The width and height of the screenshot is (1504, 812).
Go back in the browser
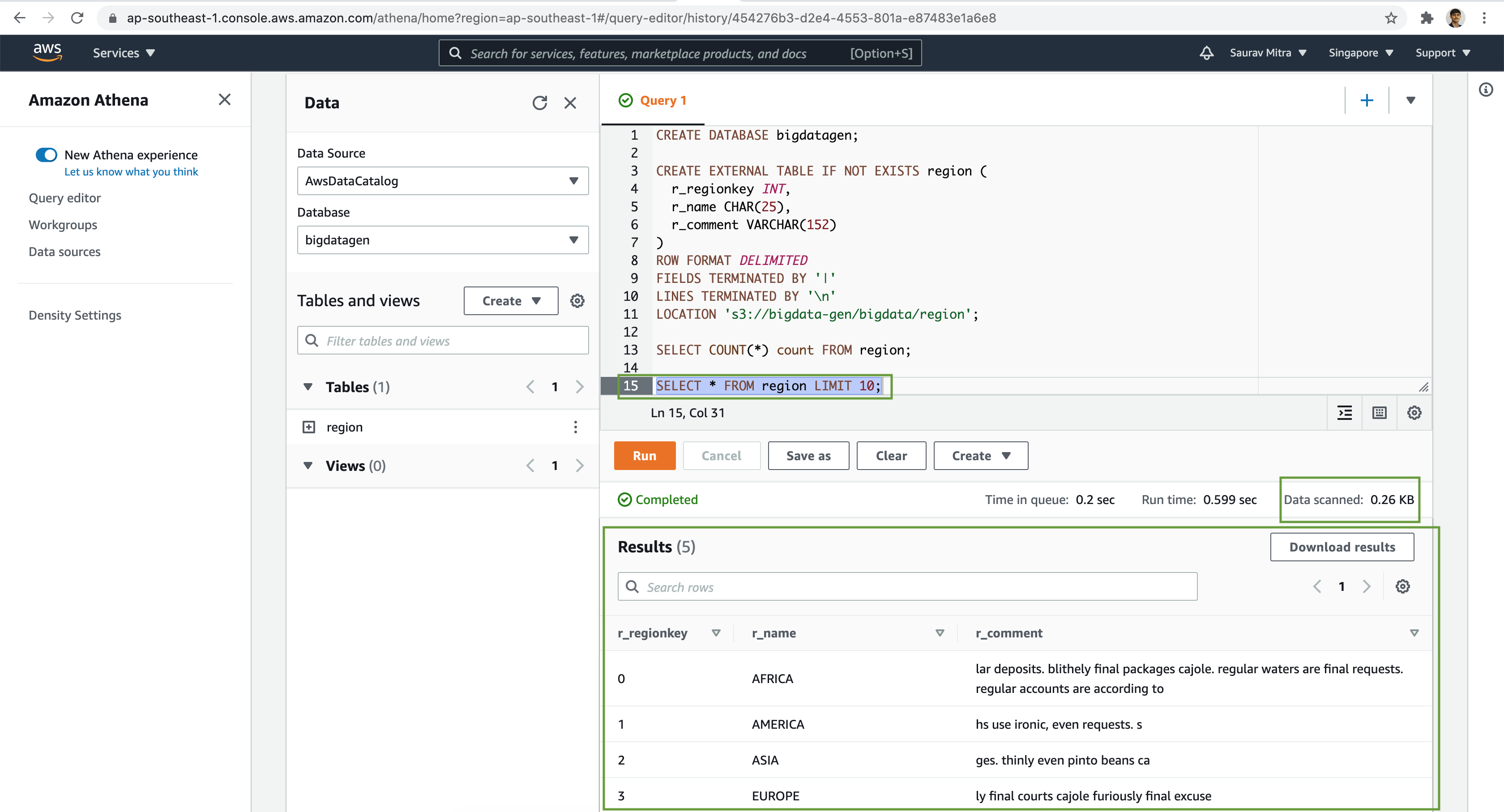pyautogui.click(x=19, y=18)
